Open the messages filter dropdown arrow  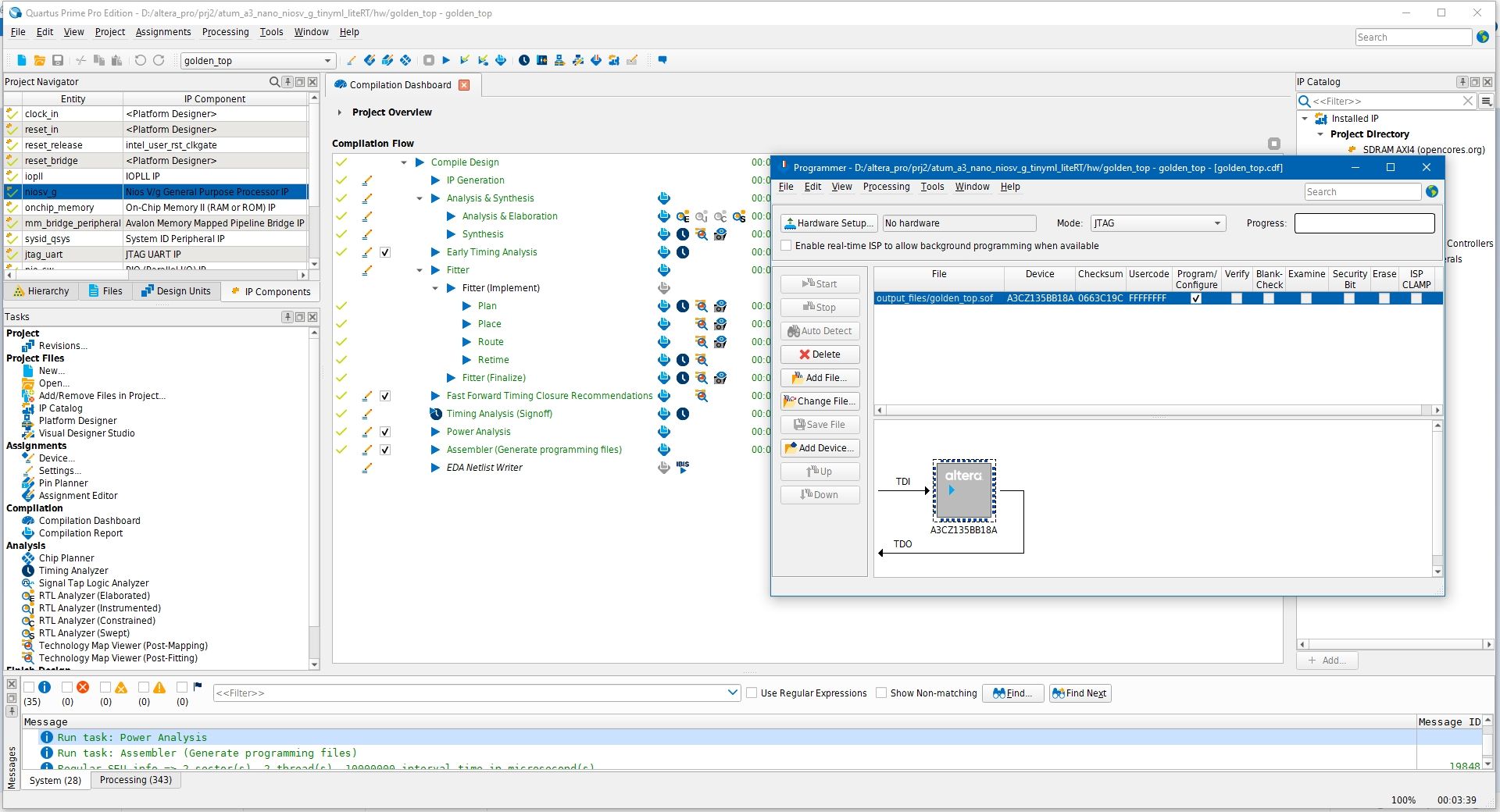(x=732, y=693)
